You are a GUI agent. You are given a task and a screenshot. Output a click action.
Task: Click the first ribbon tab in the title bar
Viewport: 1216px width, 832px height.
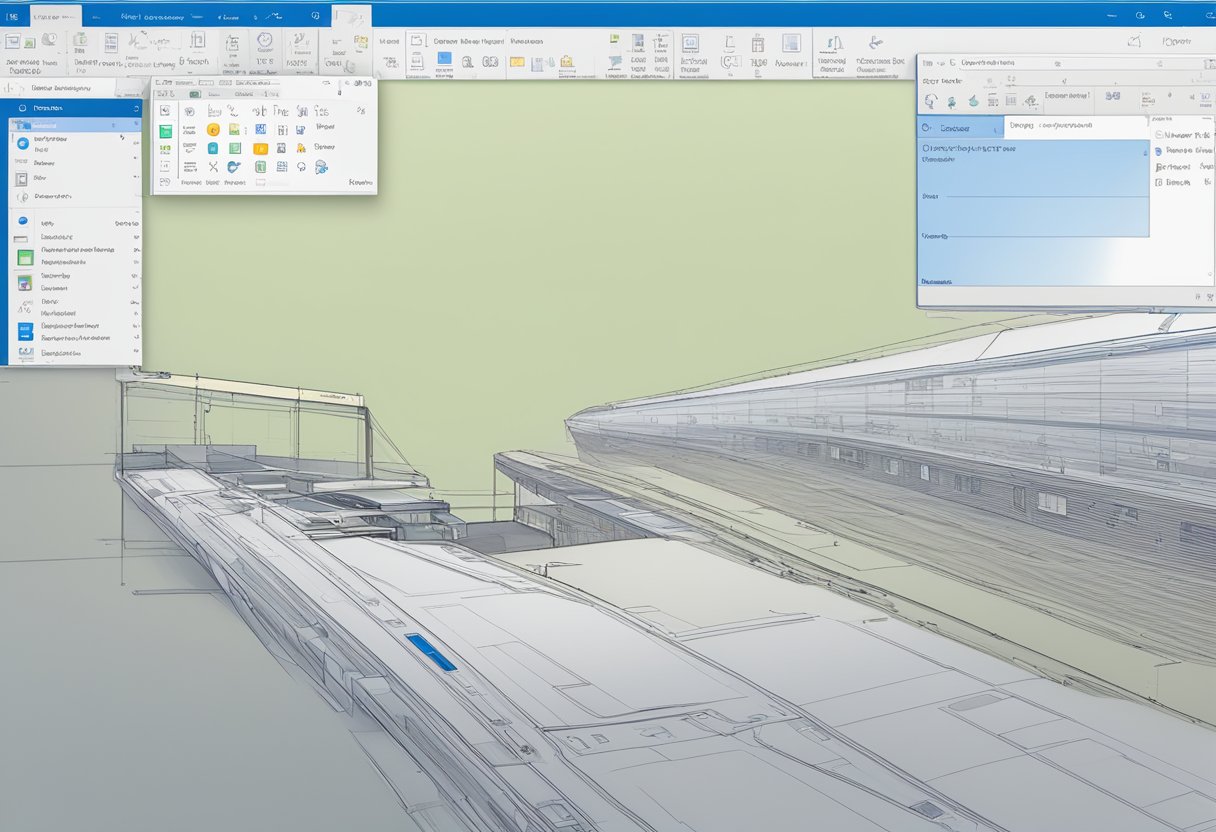pos(55,17)
